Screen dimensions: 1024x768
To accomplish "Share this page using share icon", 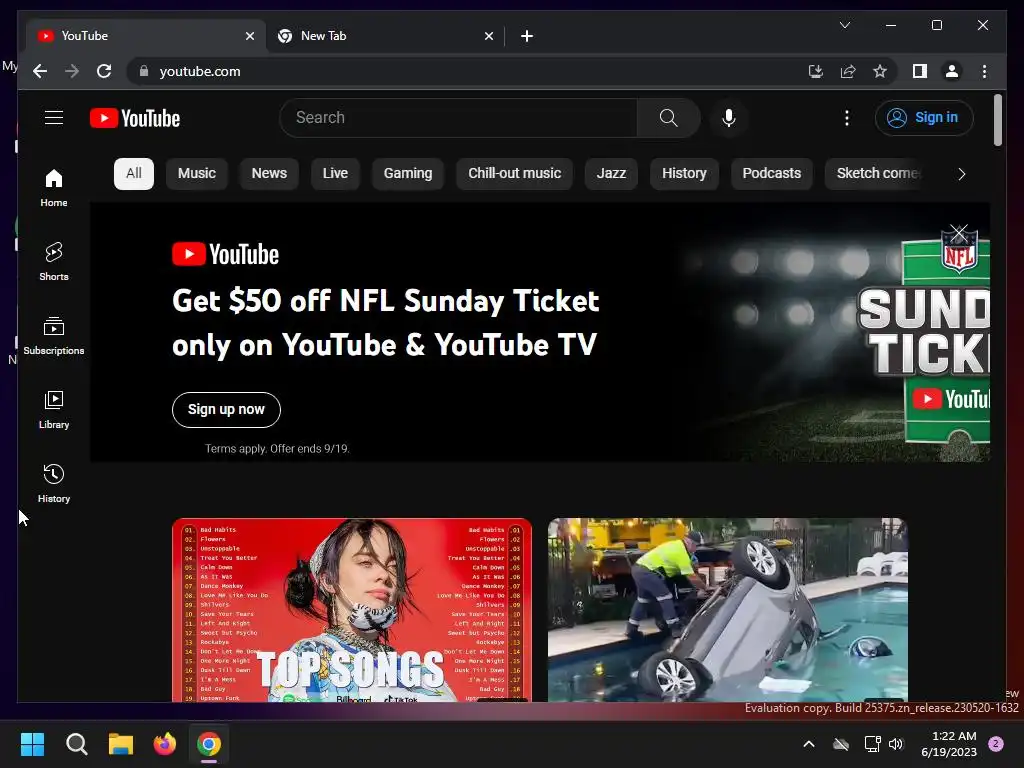I will 848,71.
